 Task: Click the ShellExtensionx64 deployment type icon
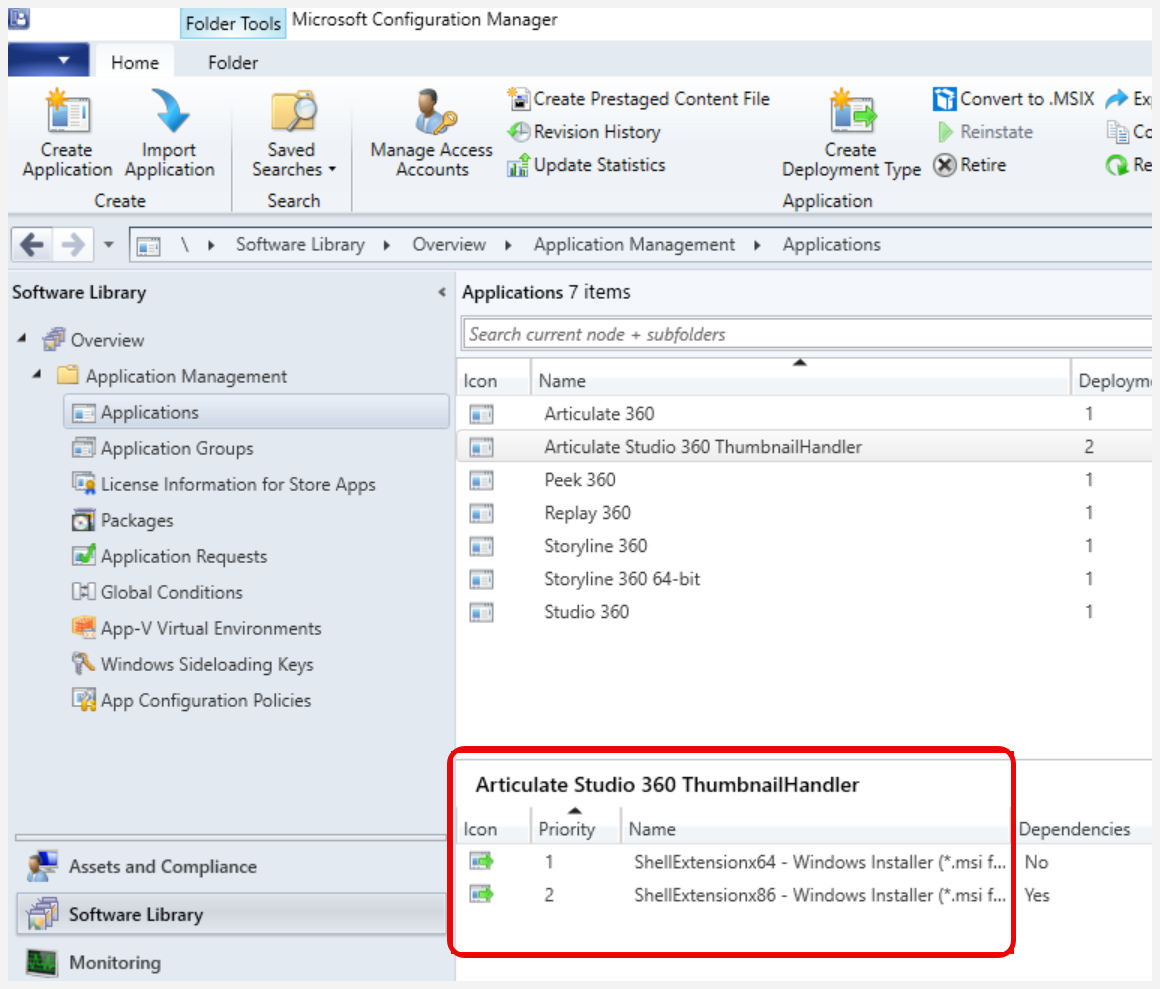[x=482, y=862]
